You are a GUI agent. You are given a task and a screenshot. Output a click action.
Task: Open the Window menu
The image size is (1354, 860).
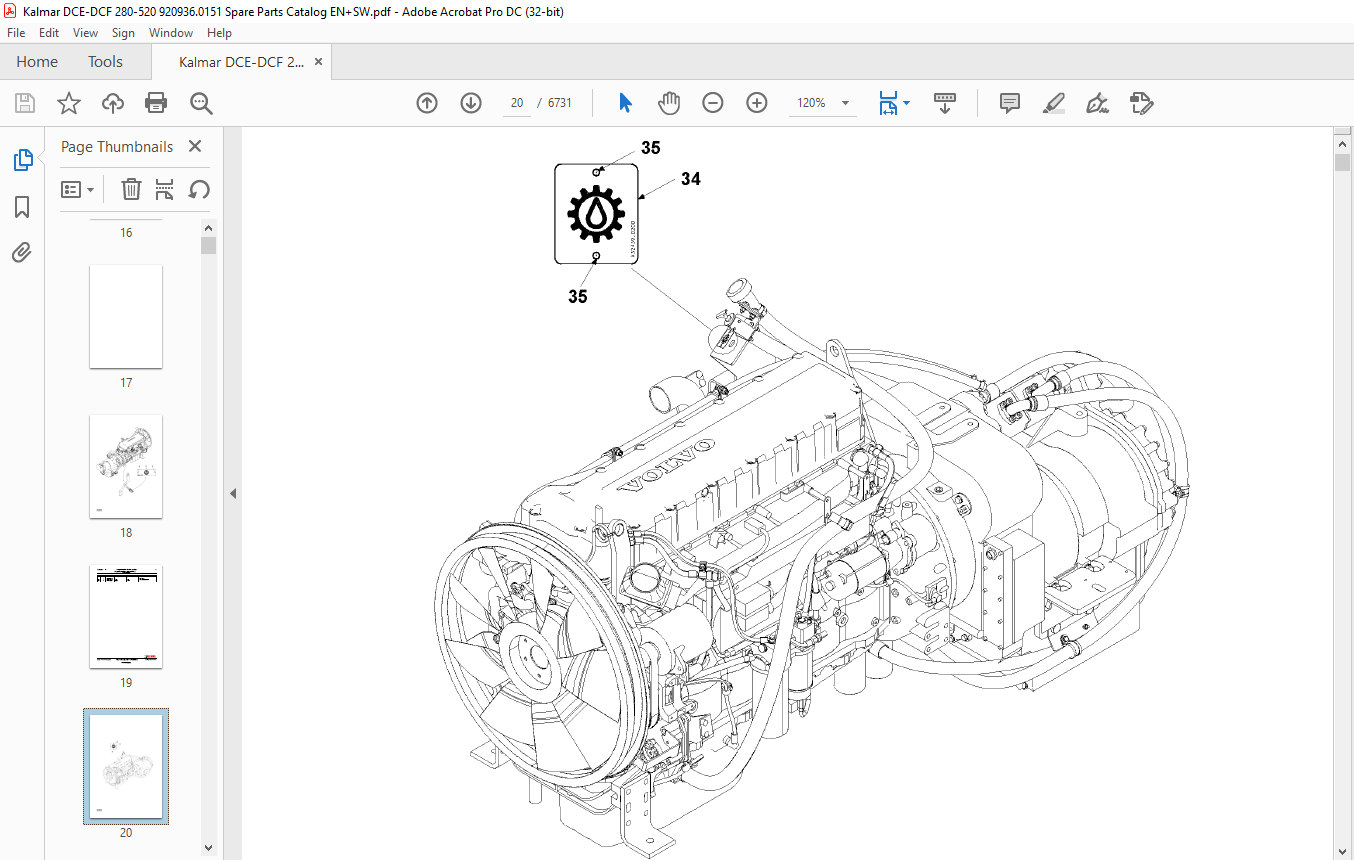(x=171, y=33)
